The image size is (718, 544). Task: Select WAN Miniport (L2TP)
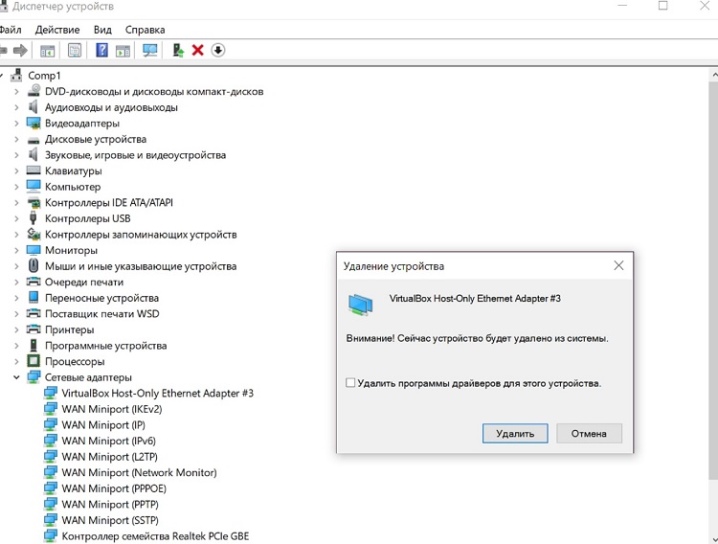click(109, 457)
